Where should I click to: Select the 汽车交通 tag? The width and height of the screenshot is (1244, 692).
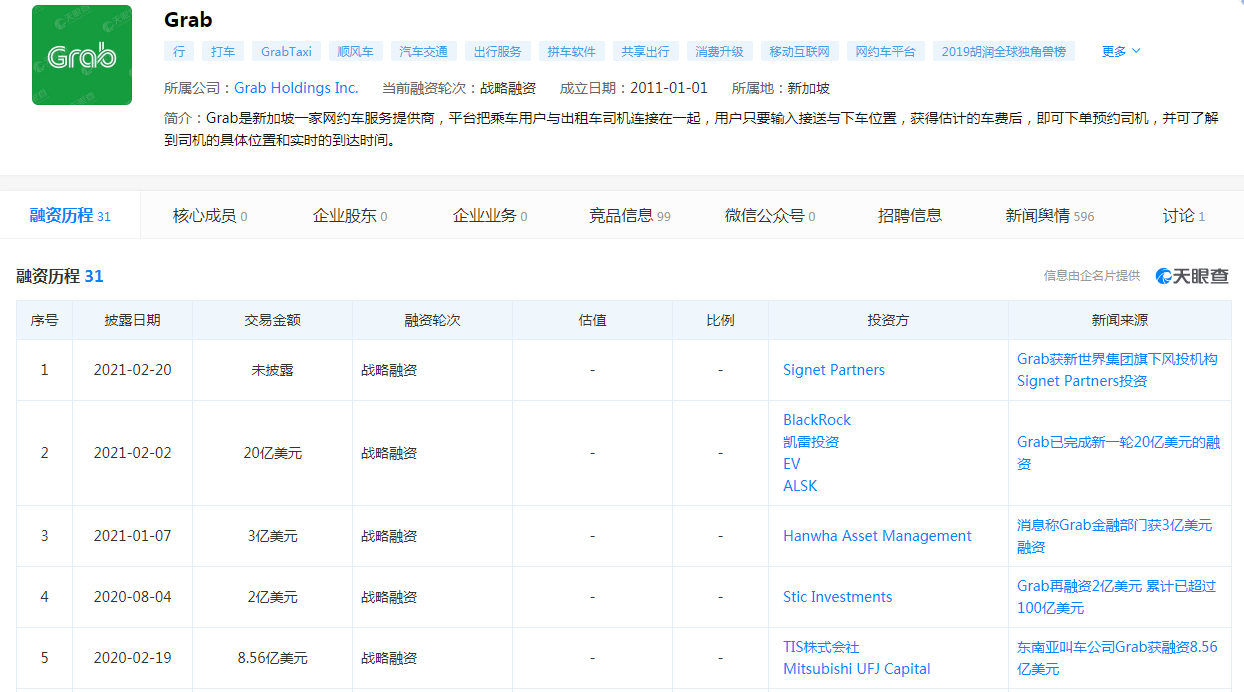tap(424, 51)
